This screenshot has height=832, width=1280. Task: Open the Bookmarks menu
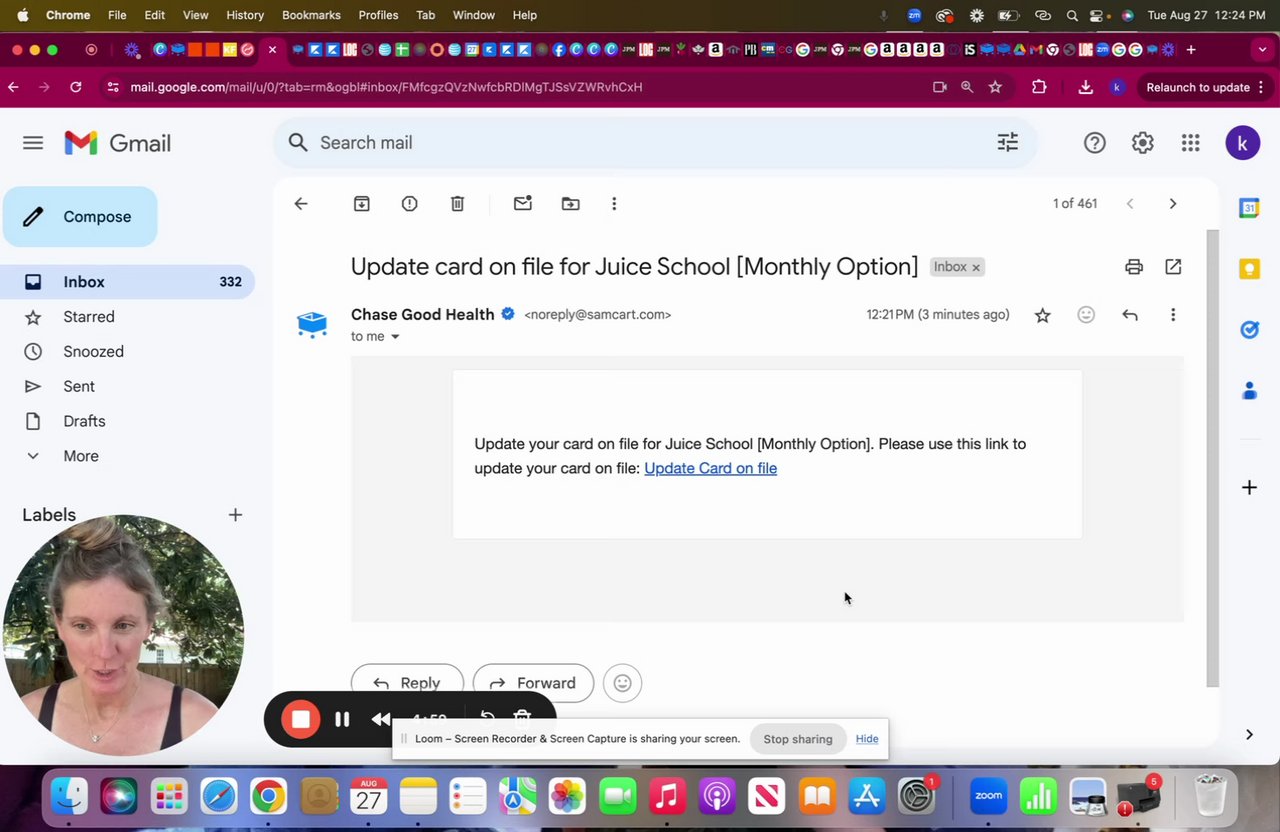[311, 15]
